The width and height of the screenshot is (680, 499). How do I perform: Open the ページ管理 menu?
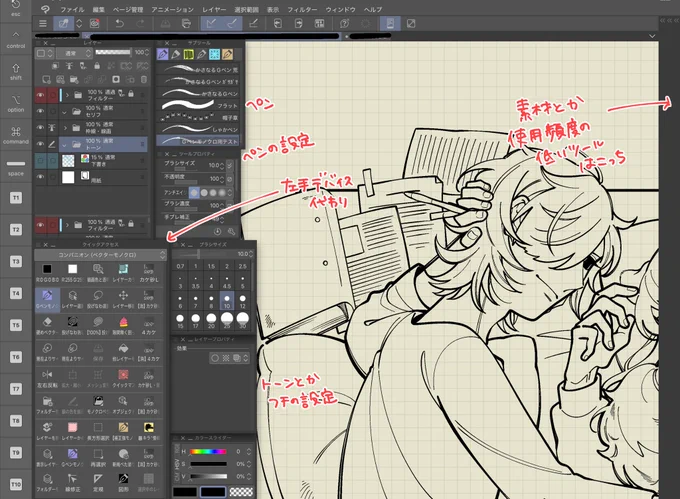coord(128,9)
